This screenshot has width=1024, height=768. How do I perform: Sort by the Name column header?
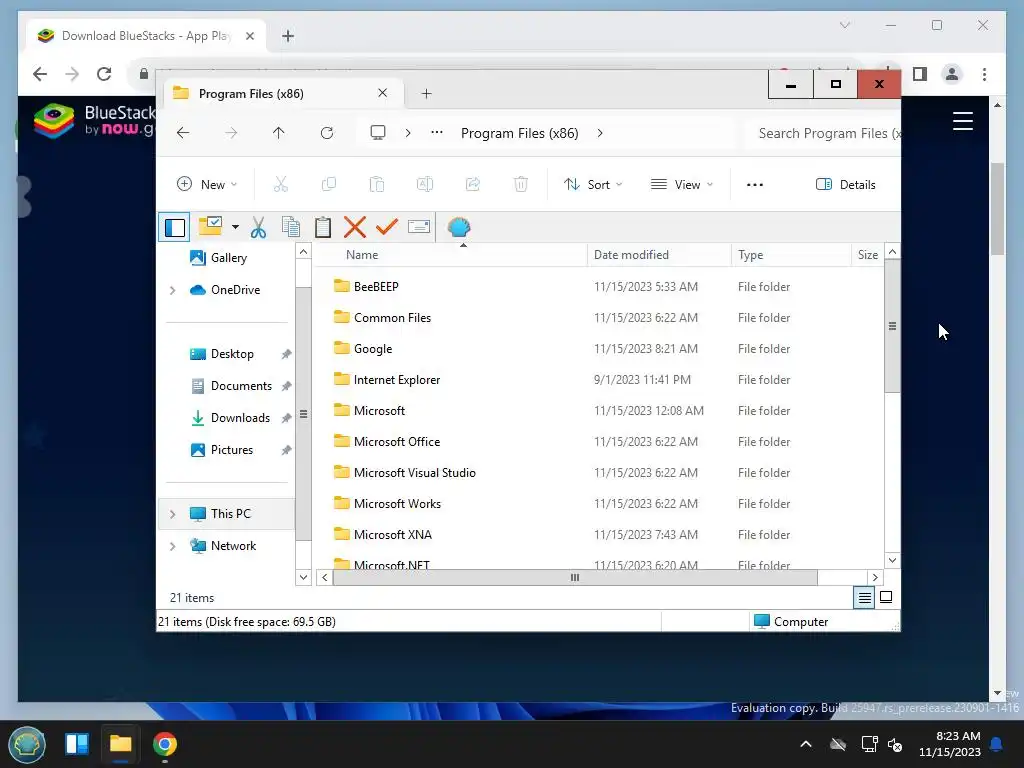[451, 255]
